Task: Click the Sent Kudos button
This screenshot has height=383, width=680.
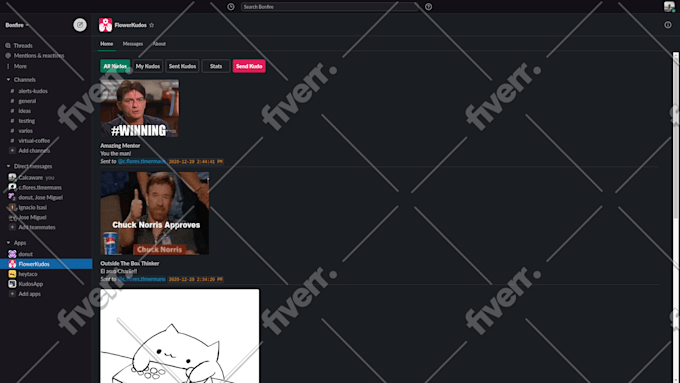Action: tap(182, 66)
